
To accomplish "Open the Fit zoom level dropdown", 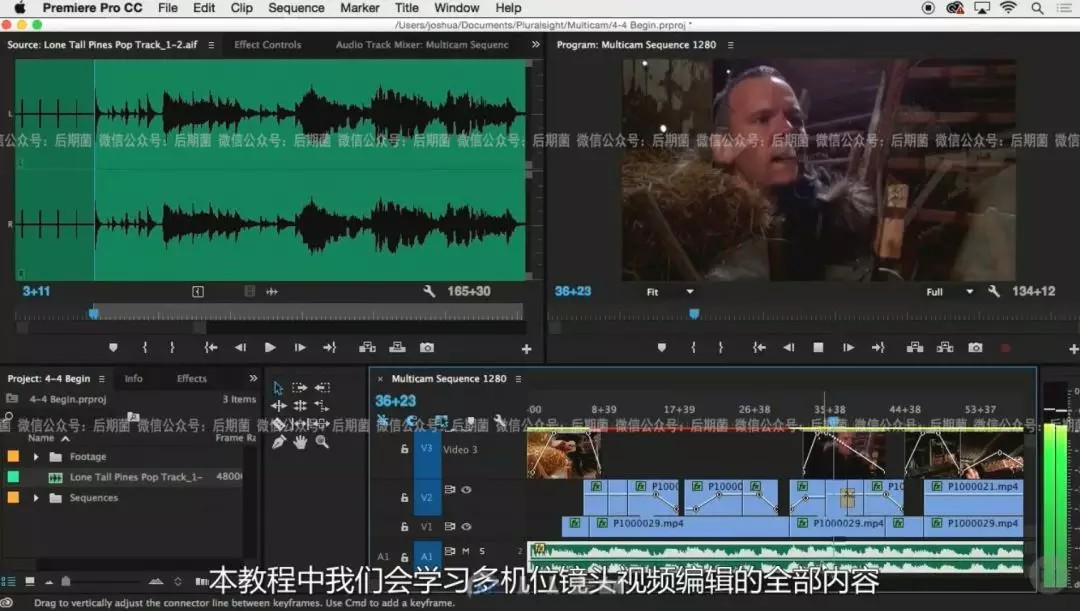I will click(670, 292).
